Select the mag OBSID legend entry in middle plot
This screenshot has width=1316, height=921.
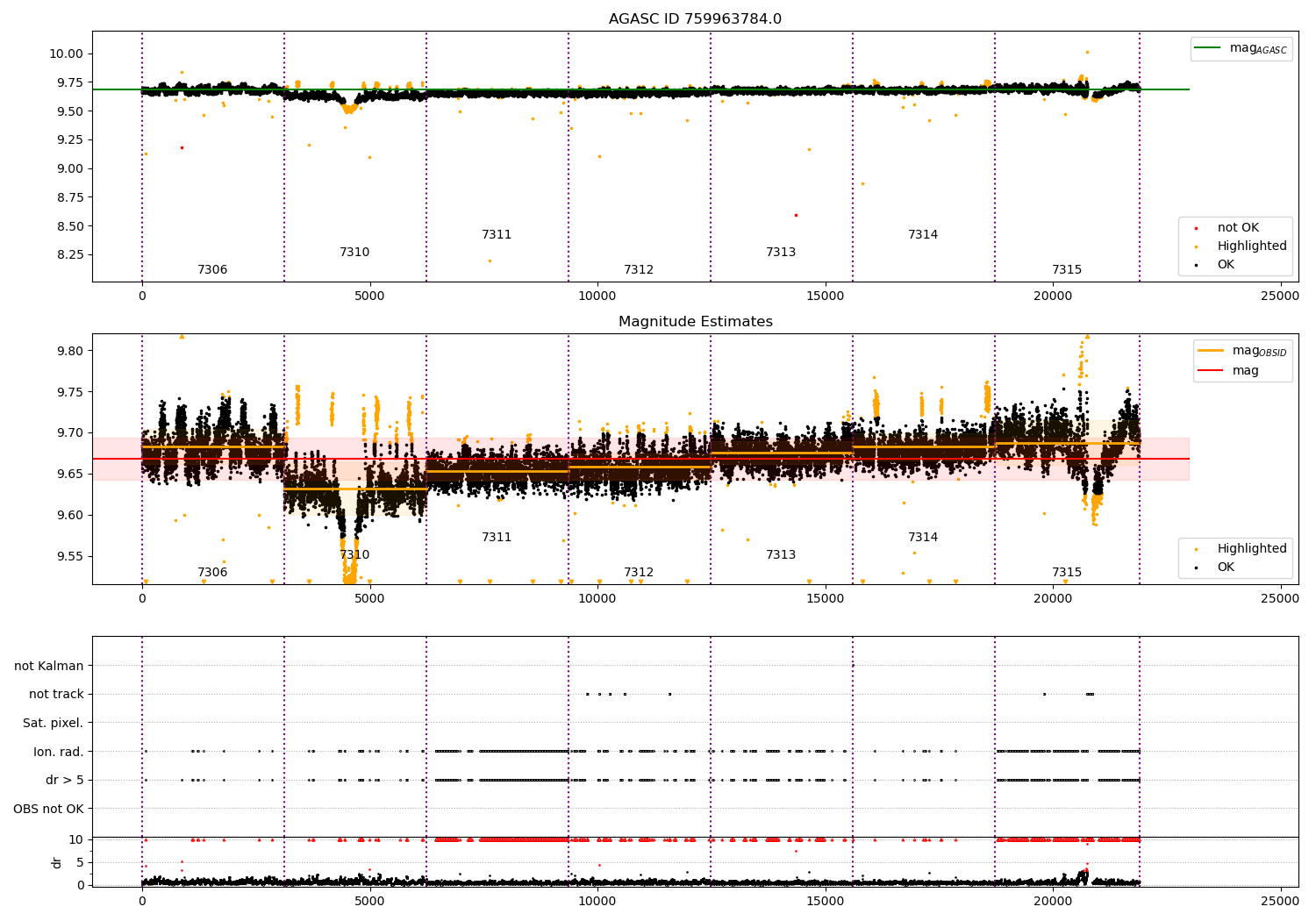pyautogui.click(x=1242, y=351)
